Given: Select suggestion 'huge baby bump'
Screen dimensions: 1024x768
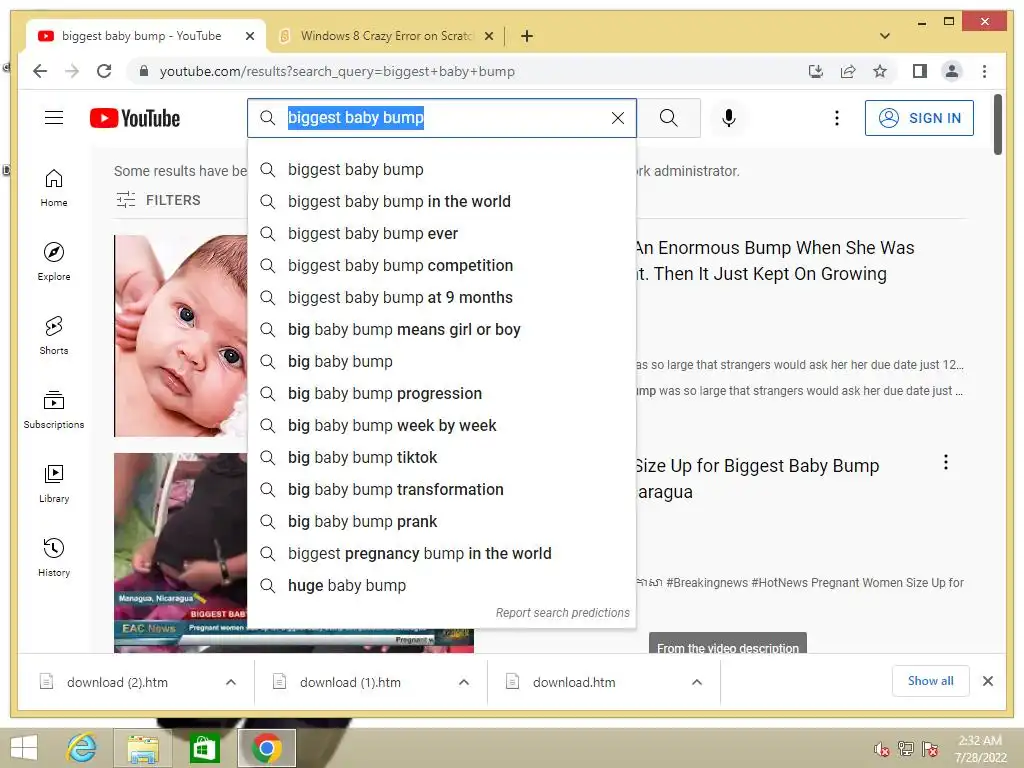Looking at the screenshot, I should [441, 585].
